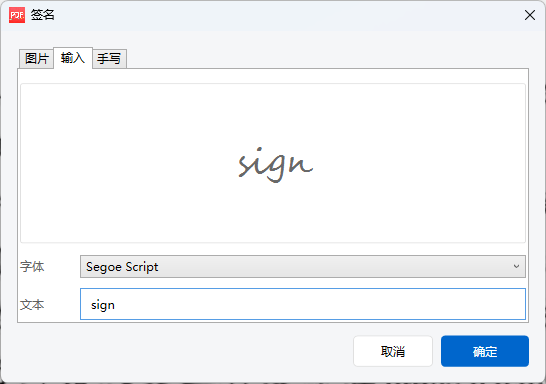Confirm with the 确定 button
The height and width of the screenshot is (384, 546).
pos(485,351)
